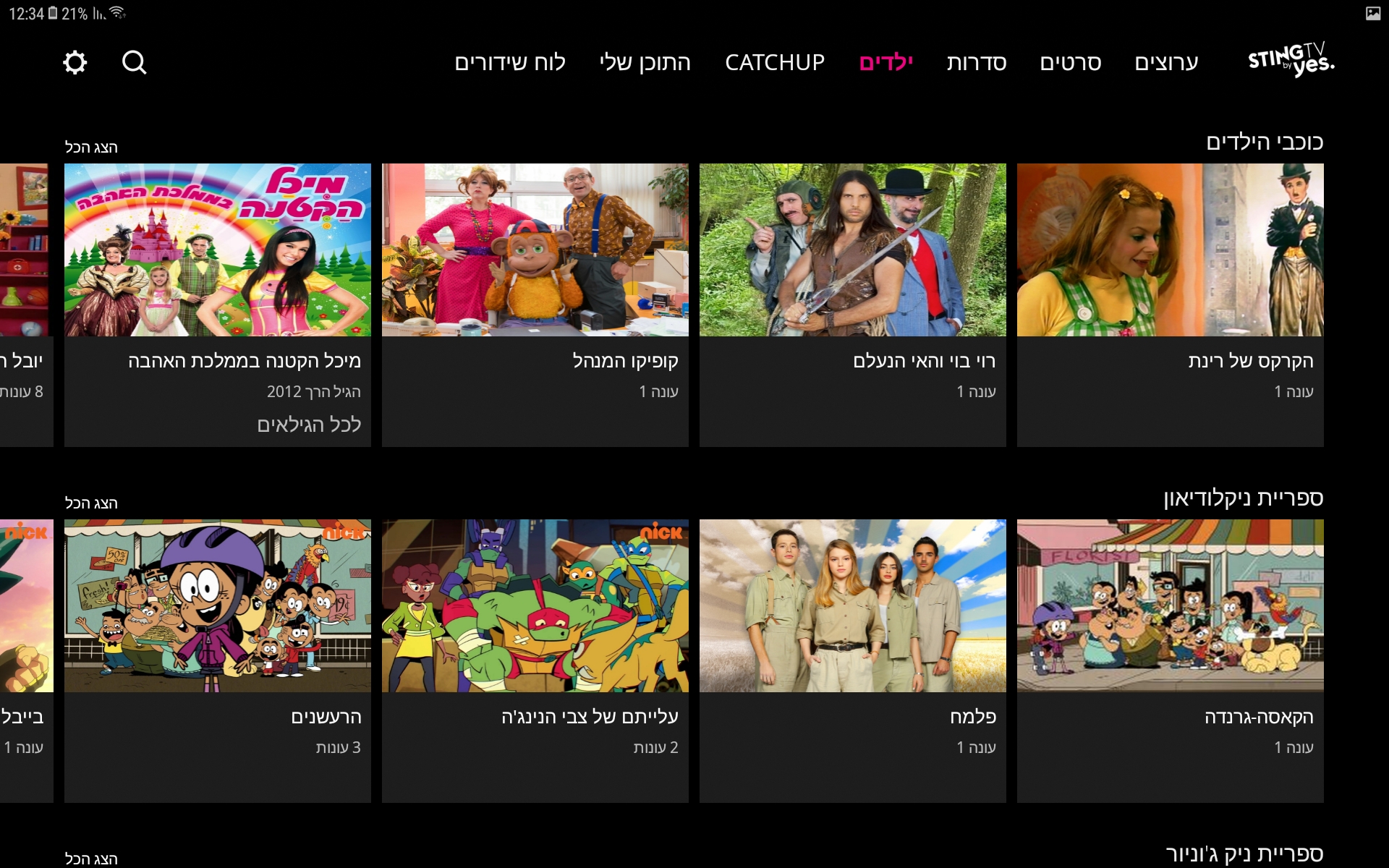Tap the image notification icon in status bar
Viewport: 1389px width, 868px height.
[1372, 14]
